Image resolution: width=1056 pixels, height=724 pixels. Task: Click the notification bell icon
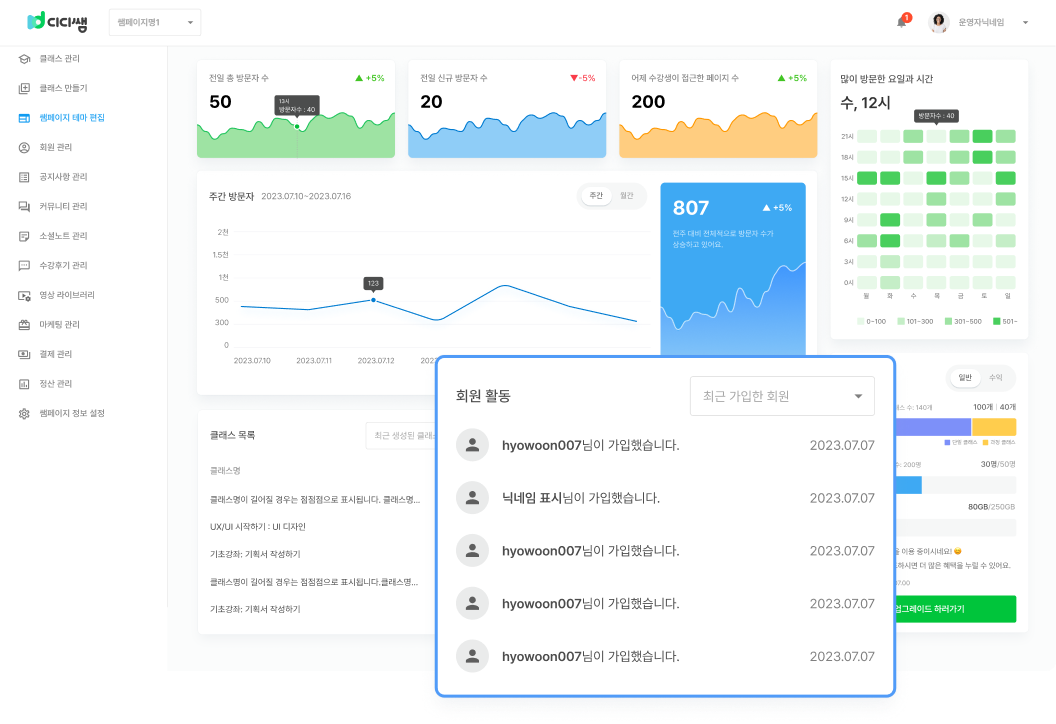tap(901, 23)
